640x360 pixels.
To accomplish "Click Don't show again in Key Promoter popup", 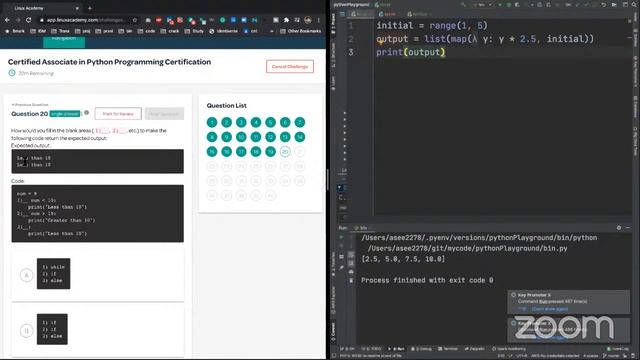I will pos(550,309).
